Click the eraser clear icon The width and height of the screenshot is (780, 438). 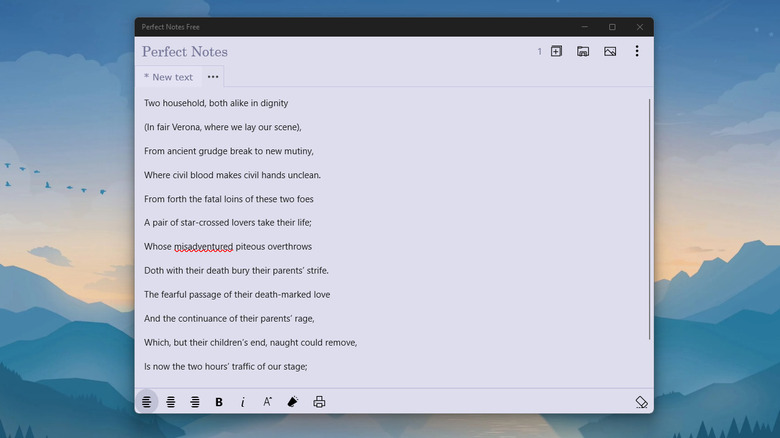pos(641,402)
